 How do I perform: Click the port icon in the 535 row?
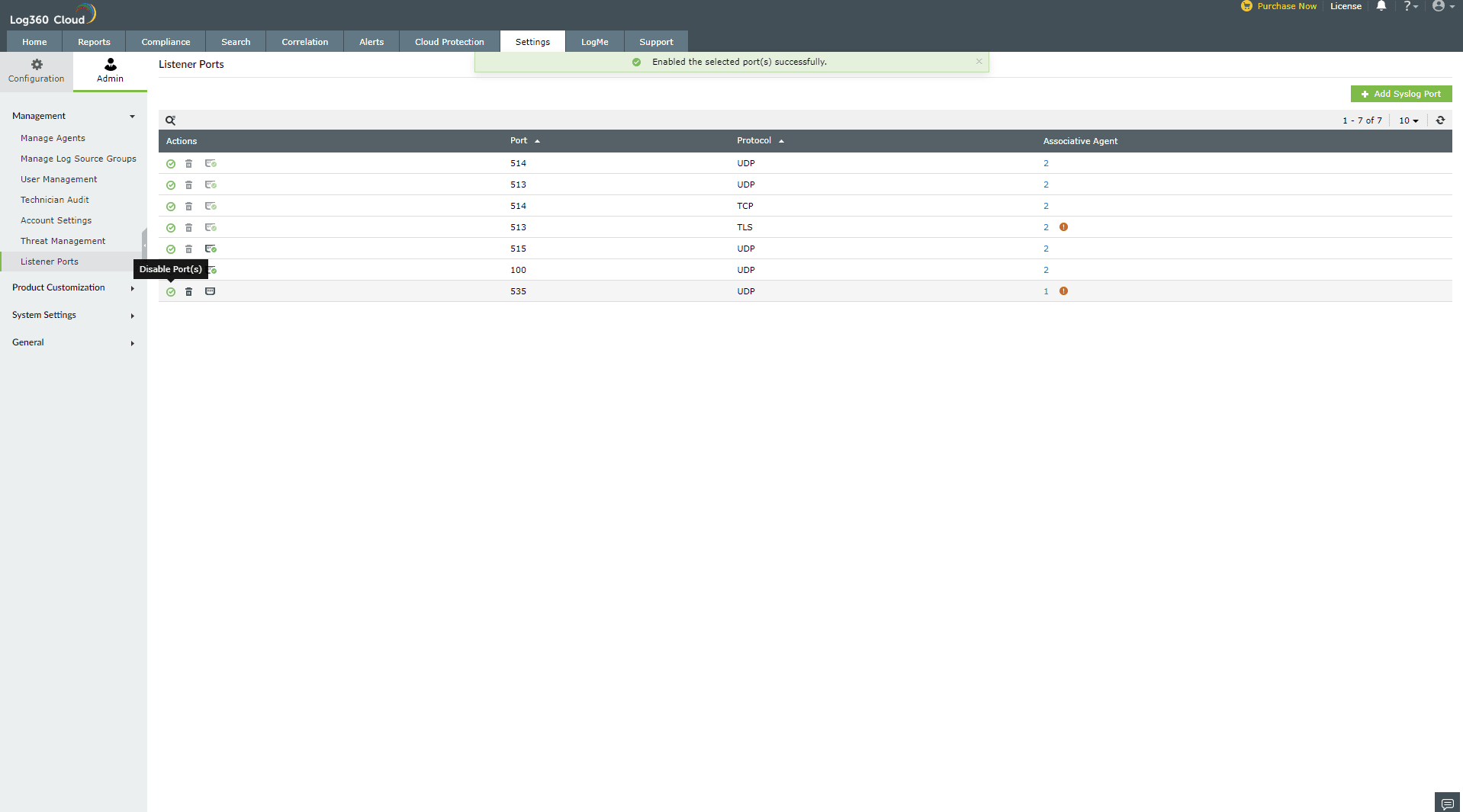(210, 291)
